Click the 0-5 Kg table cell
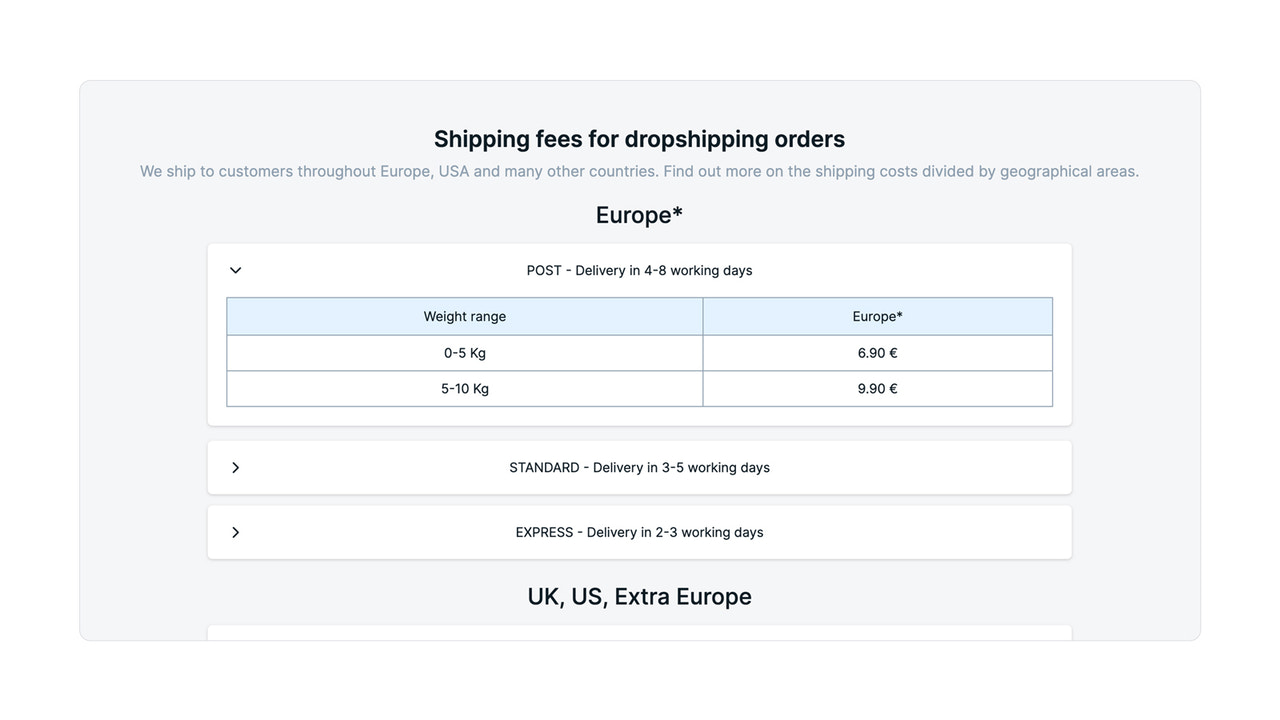The width and height of the screenshot is (1280, 720). click(x=464, y=352)
